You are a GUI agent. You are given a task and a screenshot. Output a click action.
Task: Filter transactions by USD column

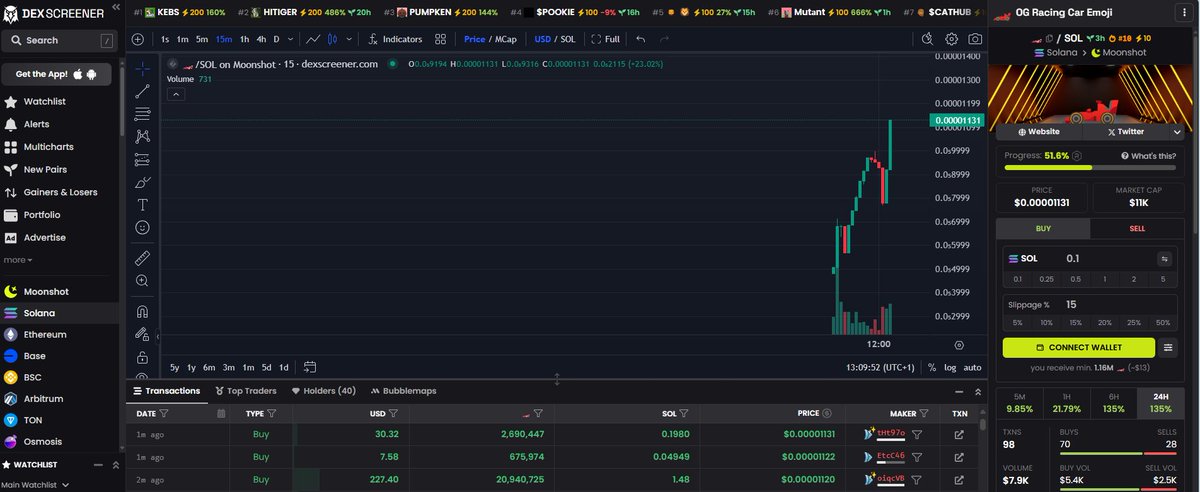click(393, 413)
